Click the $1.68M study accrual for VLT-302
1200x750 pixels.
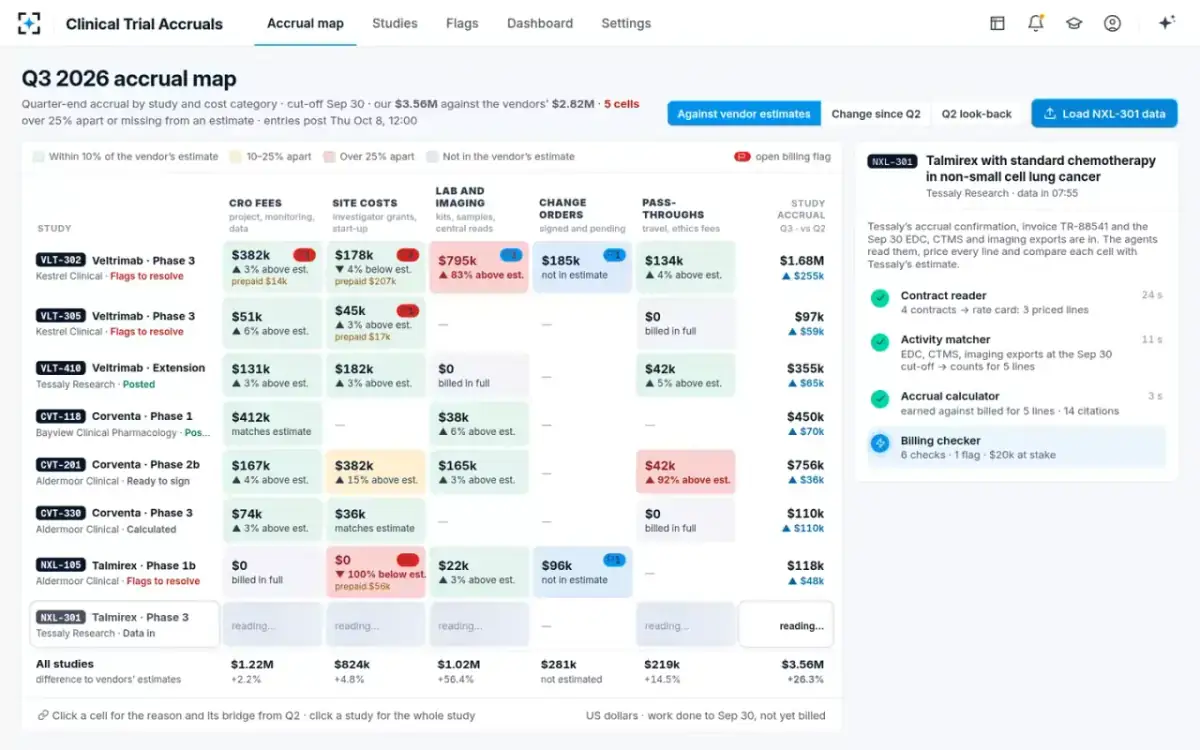[x=802, y=260]
